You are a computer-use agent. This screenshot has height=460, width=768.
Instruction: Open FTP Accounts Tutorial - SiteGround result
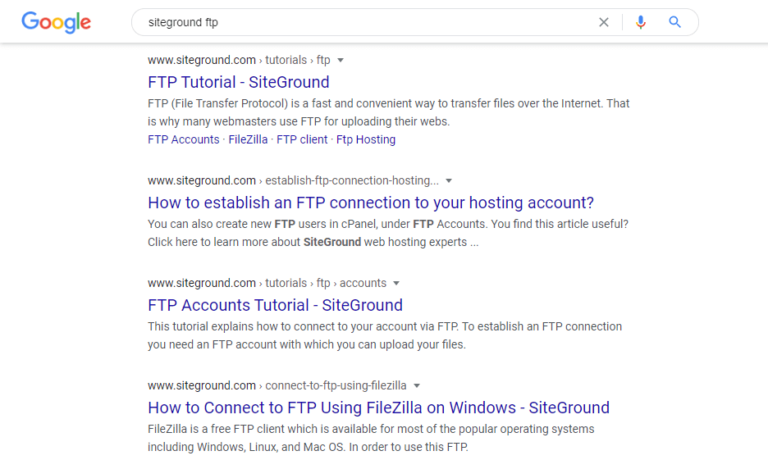[x=275, y=305]
